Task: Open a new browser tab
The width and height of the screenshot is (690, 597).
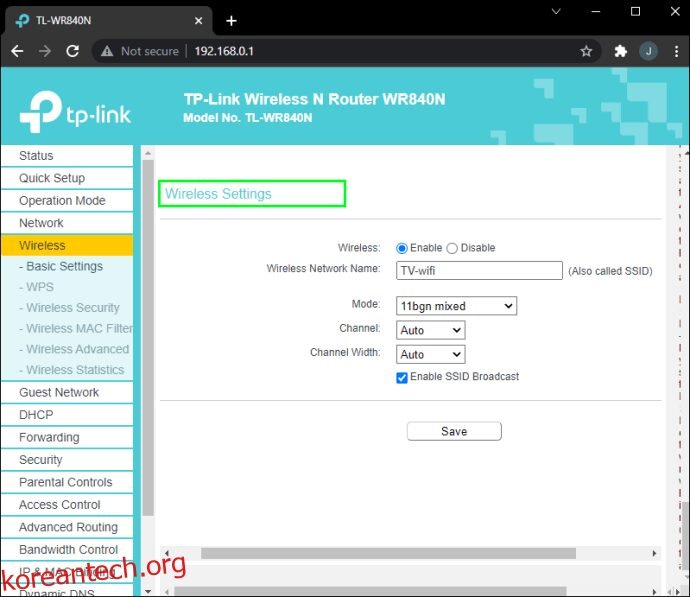Action: click(231, 20)
